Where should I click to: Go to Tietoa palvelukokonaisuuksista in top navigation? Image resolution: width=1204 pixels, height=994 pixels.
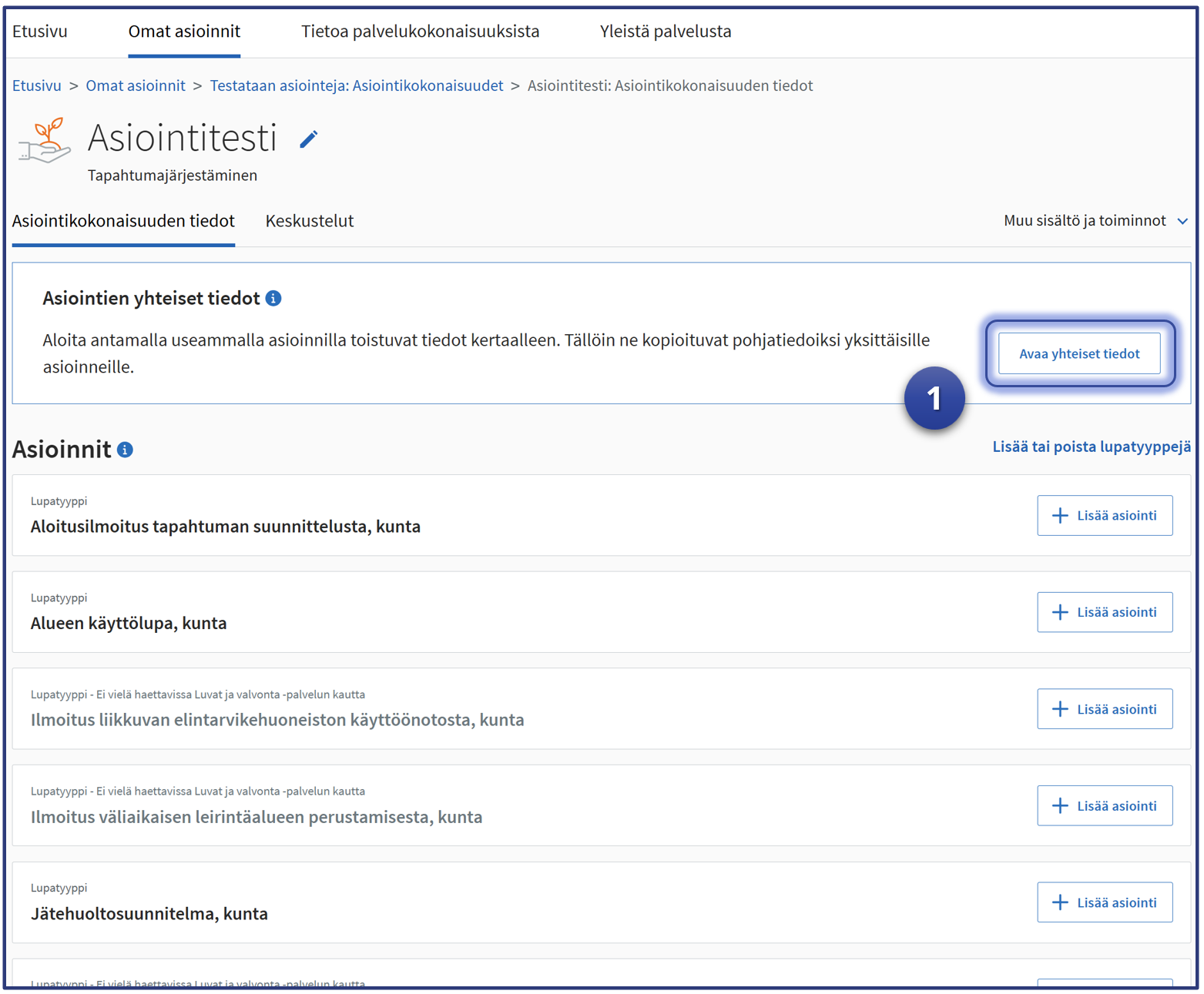tap(420, 32)
